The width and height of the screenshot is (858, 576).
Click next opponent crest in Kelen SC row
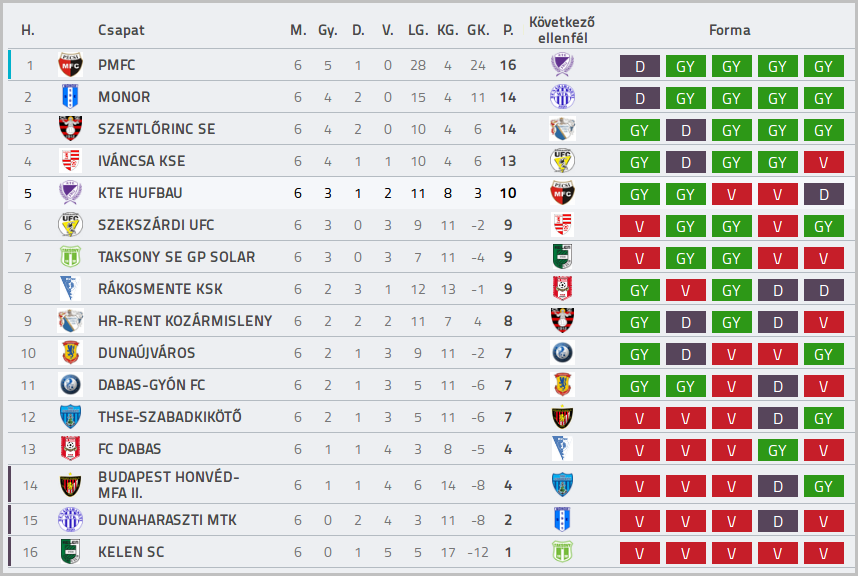[x=562, y=551]
